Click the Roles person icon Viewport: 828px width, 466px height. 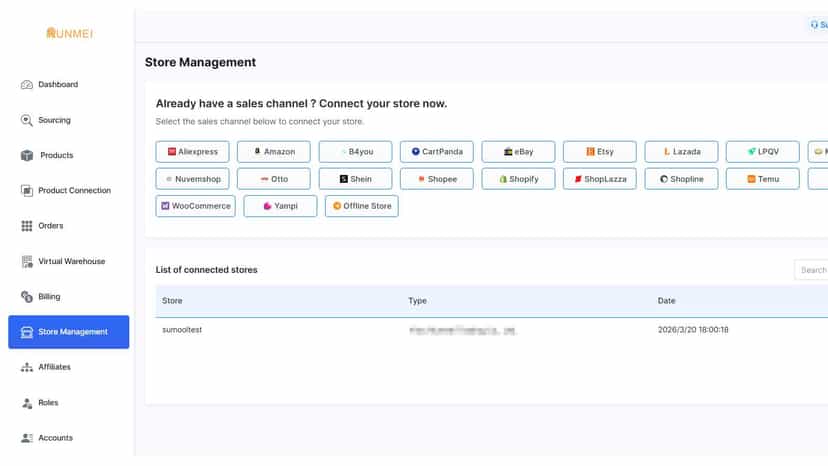[27, 403]
